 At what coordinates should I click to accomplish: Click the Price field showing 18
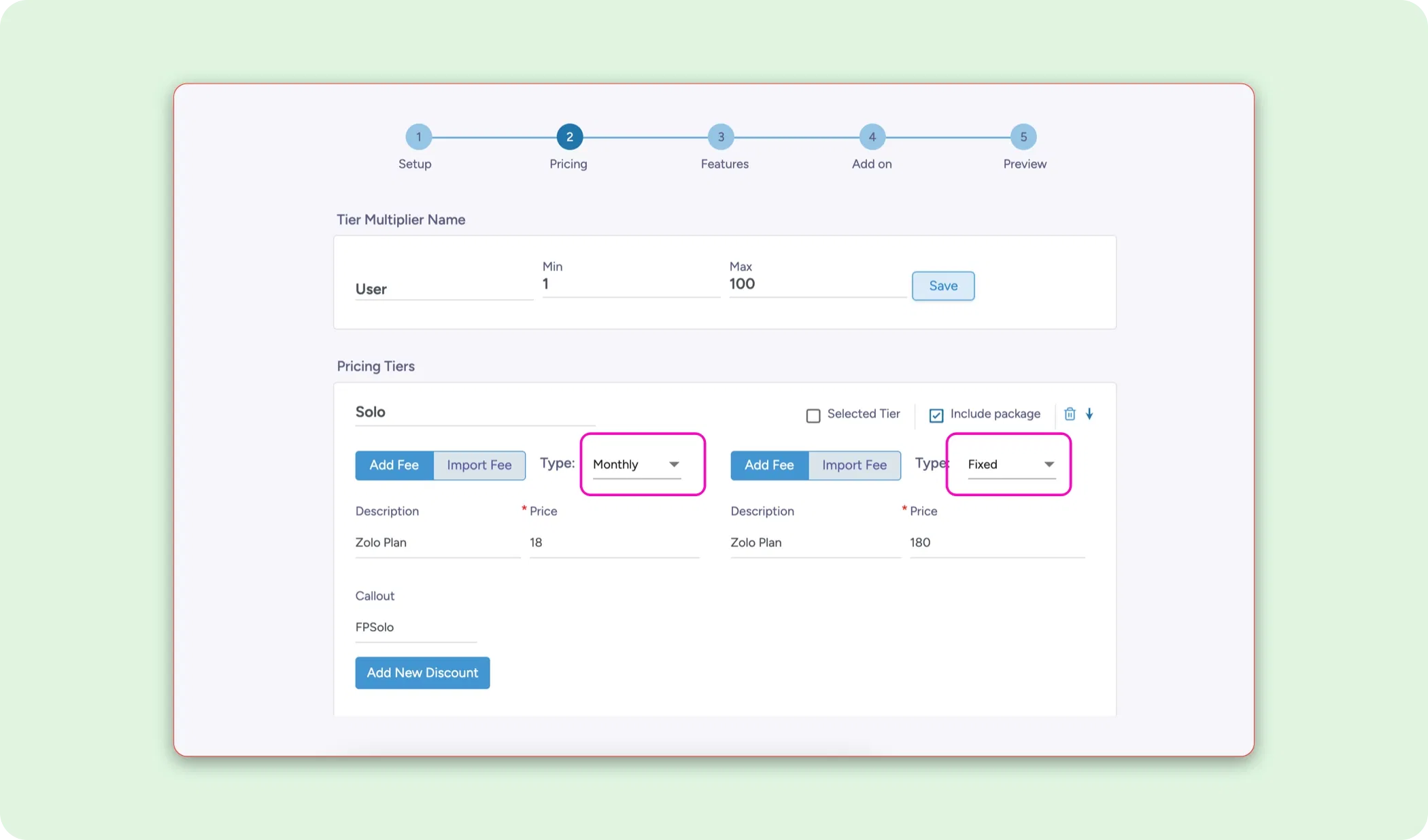tap(613, 543)
